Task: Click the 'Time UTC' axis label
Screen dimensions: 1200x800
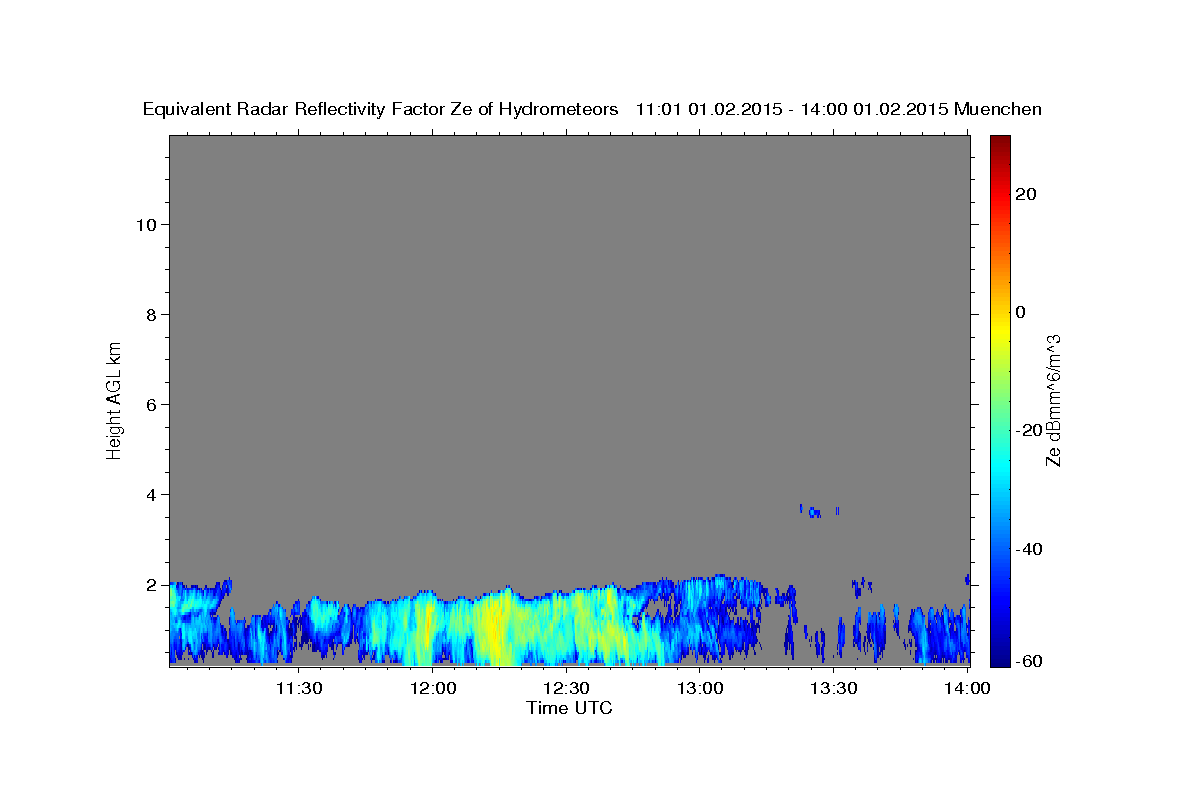Action: [569, 708]
